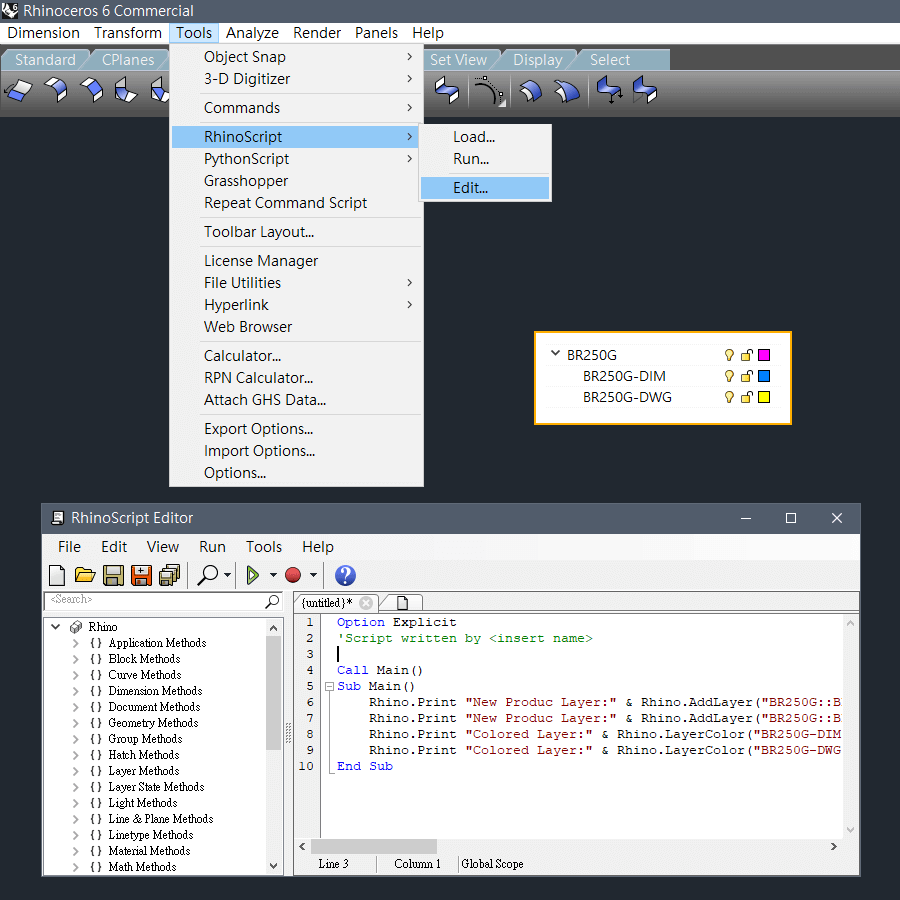Collapse Sub Main code fold marker
Screen dimensions: 900x900
tap(329, 686)
